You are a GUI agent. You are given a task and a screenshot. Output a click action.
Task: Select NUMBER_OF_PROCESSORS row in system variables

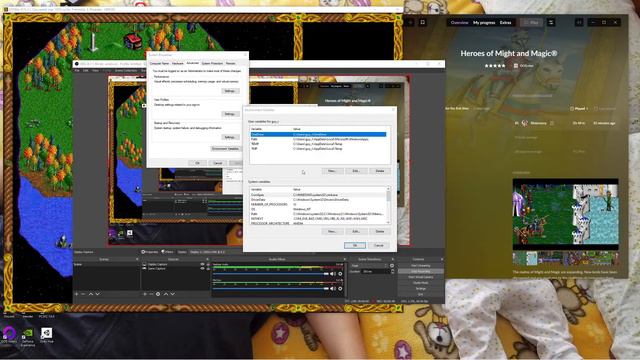[x=318, y=204]
